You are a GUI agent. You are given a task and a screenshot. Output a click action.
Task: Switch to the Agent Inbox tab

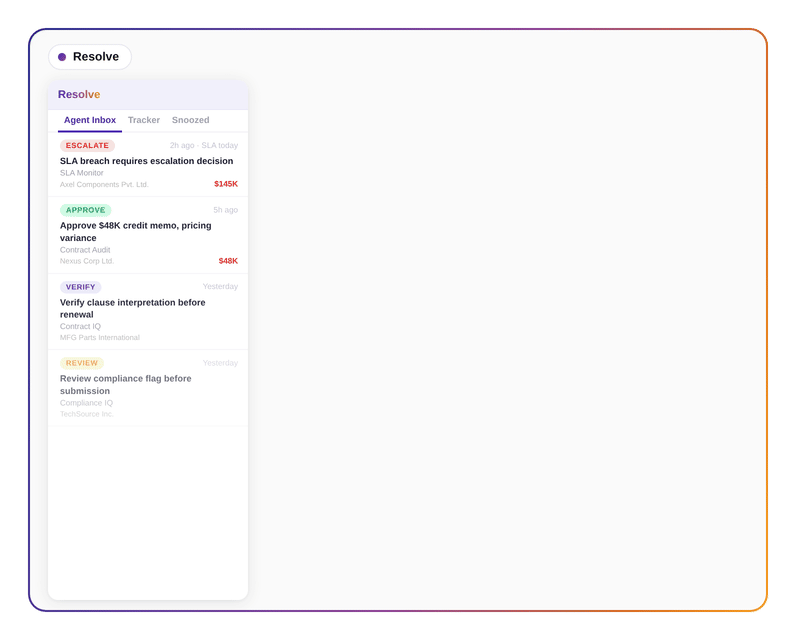tap(90, 120)
